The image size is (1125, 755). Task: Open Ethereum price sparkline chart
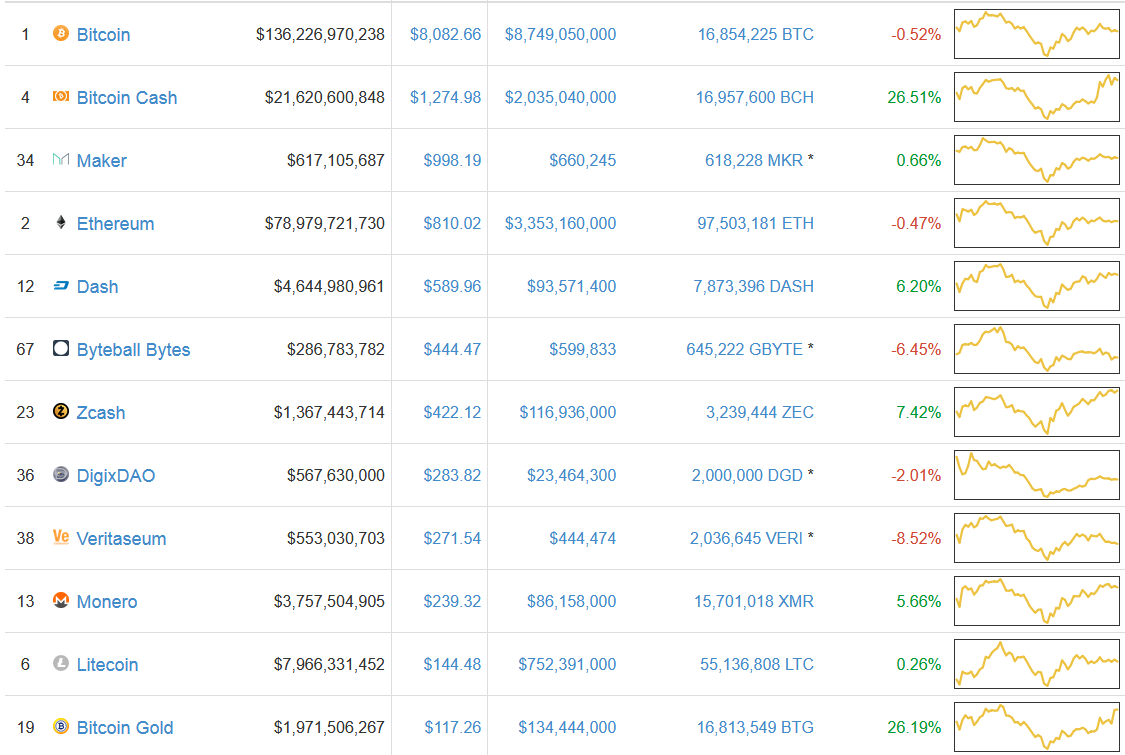(x=1037, y=223)
